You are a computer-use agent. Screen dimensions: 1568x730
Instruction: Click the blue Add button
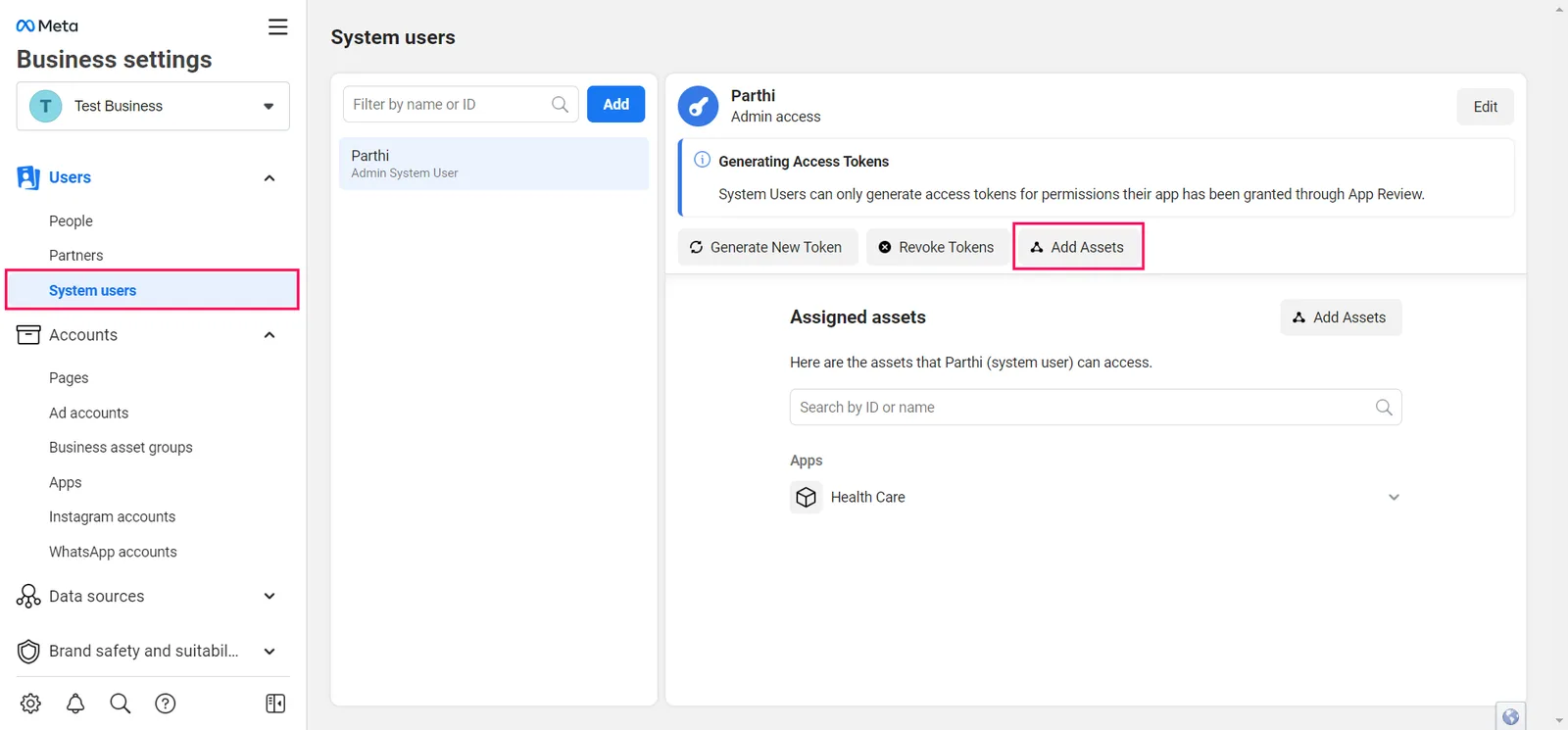[x=615, y=104]
